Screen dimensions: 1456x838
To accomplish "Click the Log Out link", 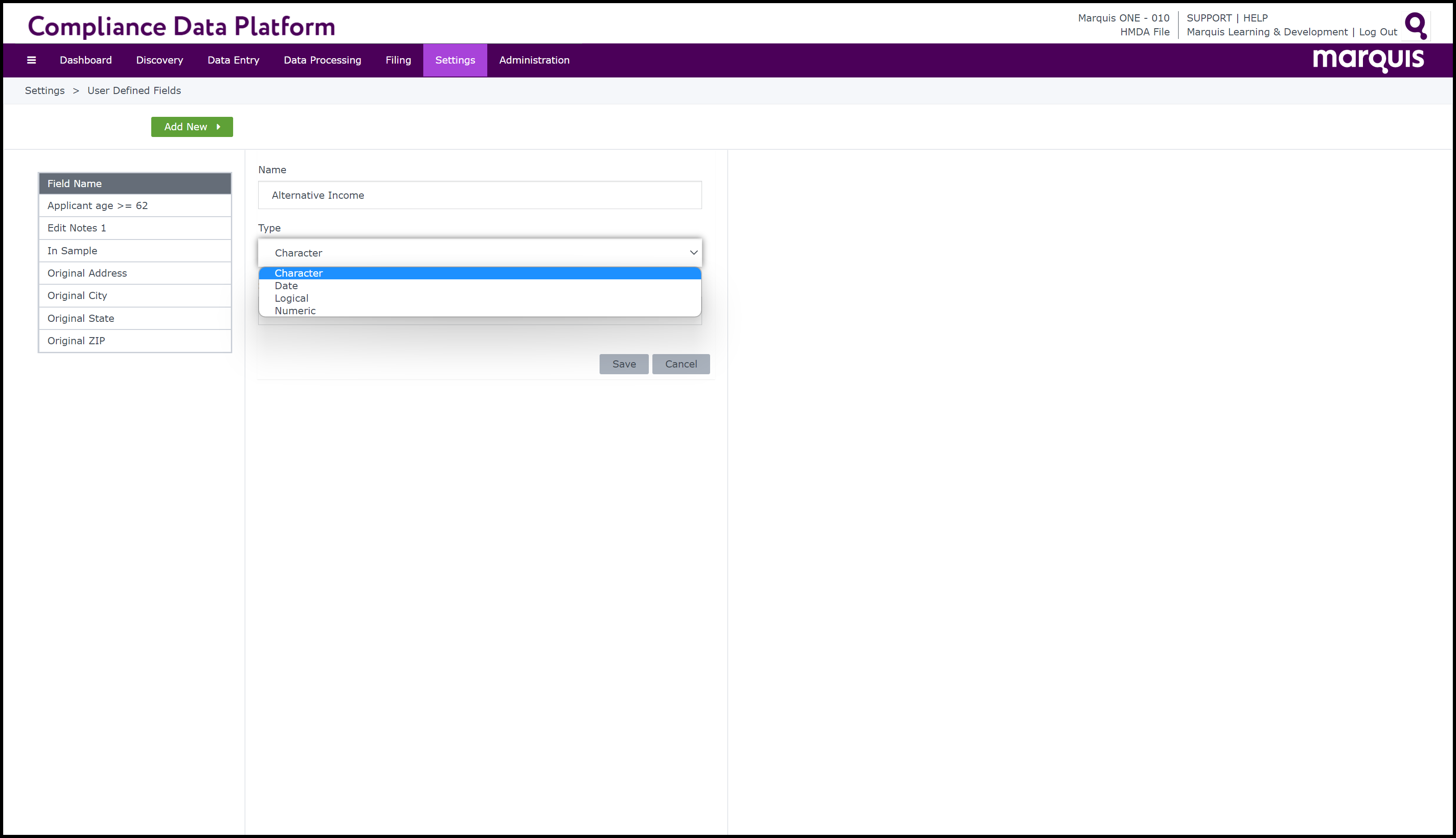I will [x=1378, y=32].
